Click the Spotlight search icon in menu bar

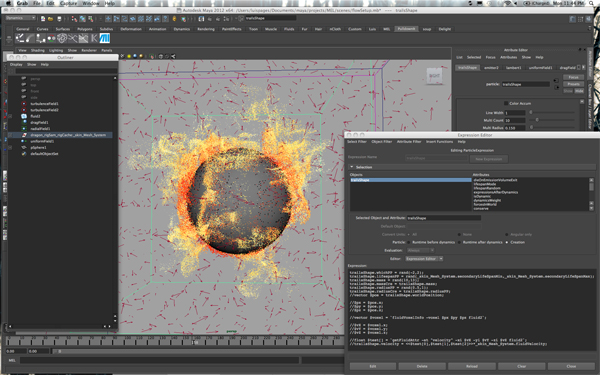[x=592, y=3]
